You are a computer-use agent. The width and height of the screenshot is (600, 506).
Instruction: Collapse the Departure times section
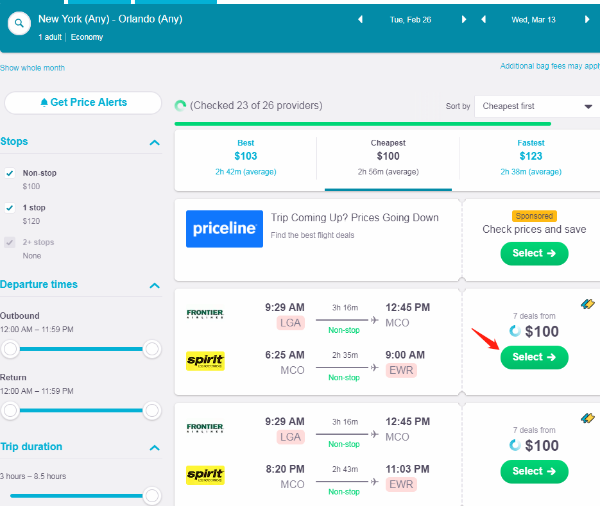(155, 286)
